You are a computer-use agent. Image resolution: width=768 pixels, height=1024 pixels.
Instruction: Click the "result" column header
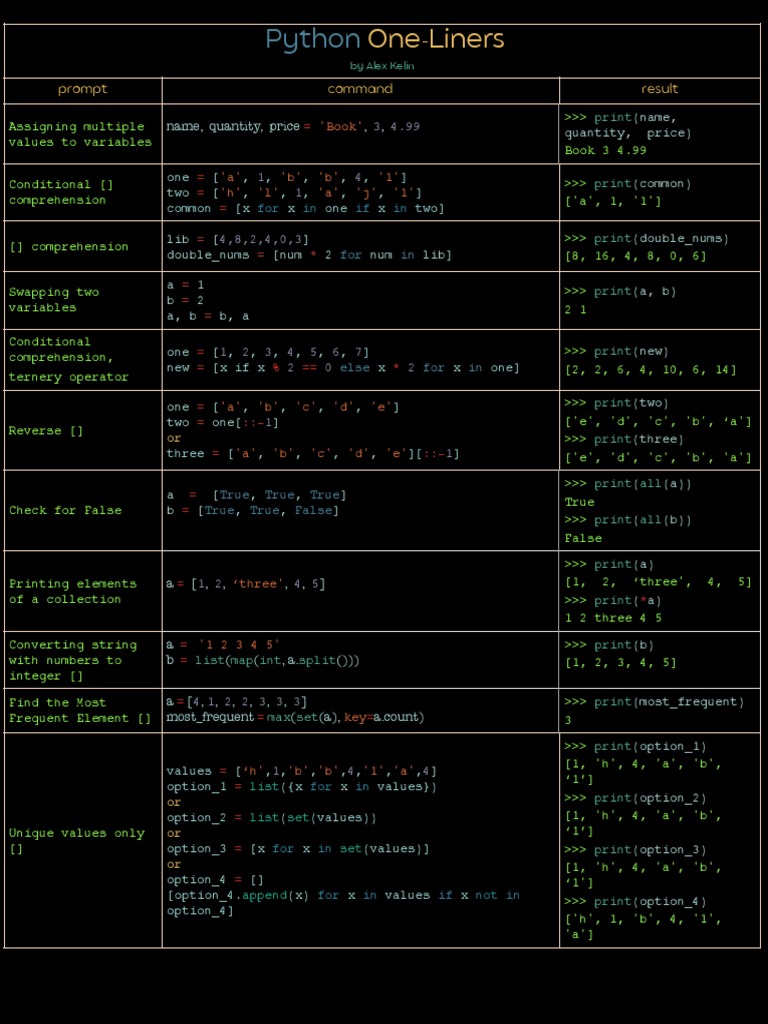click(659, 89)
